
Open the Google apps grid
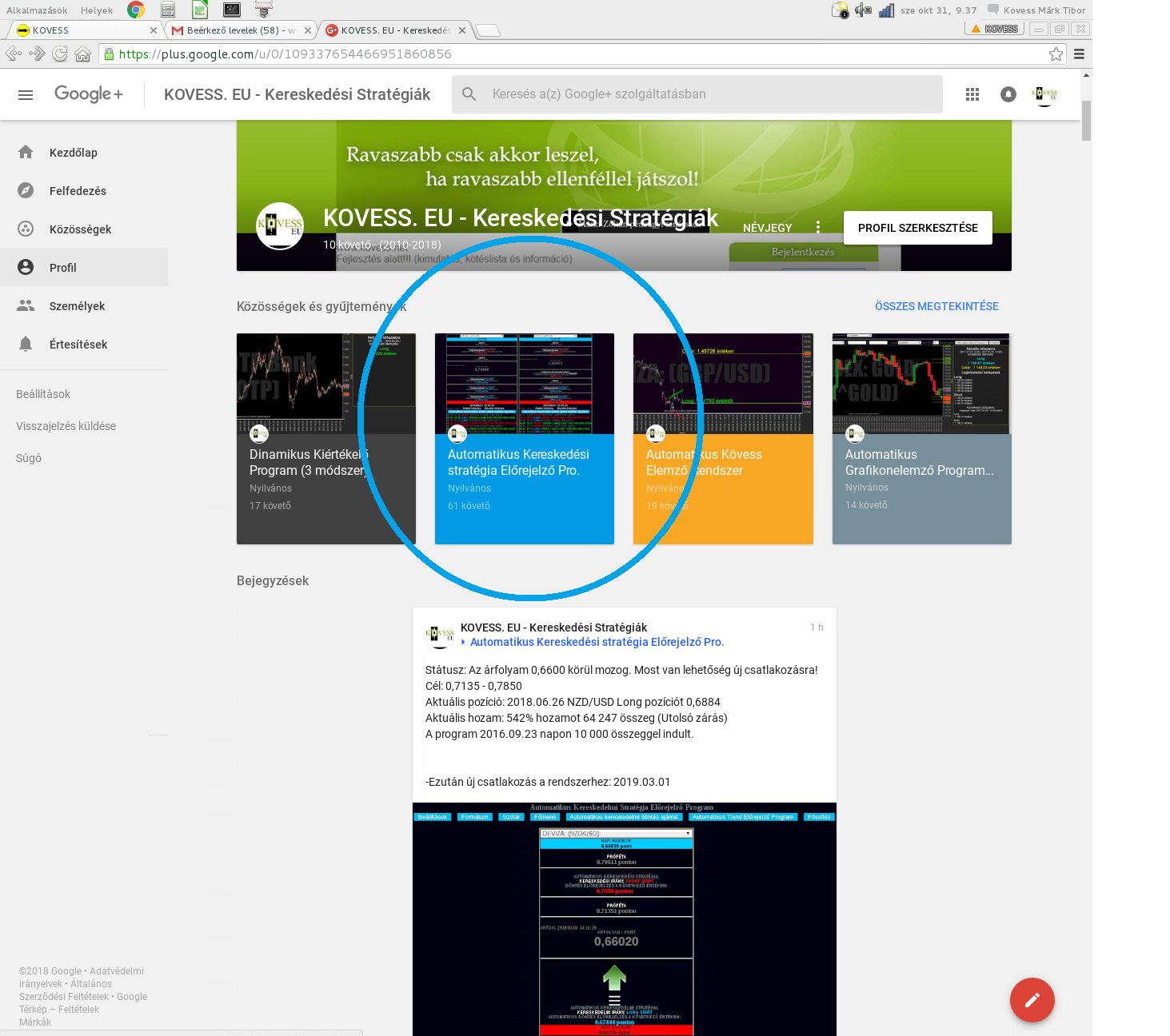pyautogui.click(x=972, y=94)
